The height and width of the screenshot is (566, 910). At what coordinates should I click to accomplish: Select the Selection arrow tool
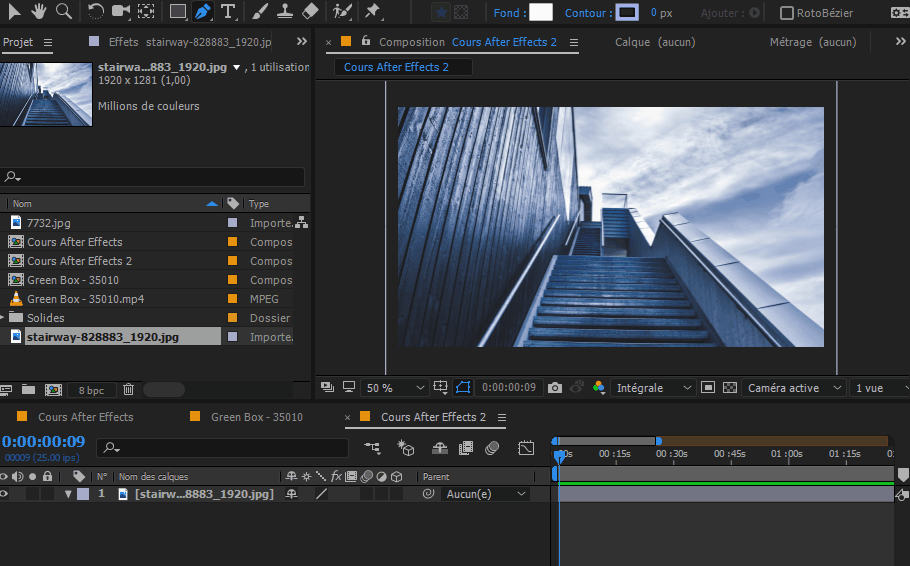[x=14, y=11]
